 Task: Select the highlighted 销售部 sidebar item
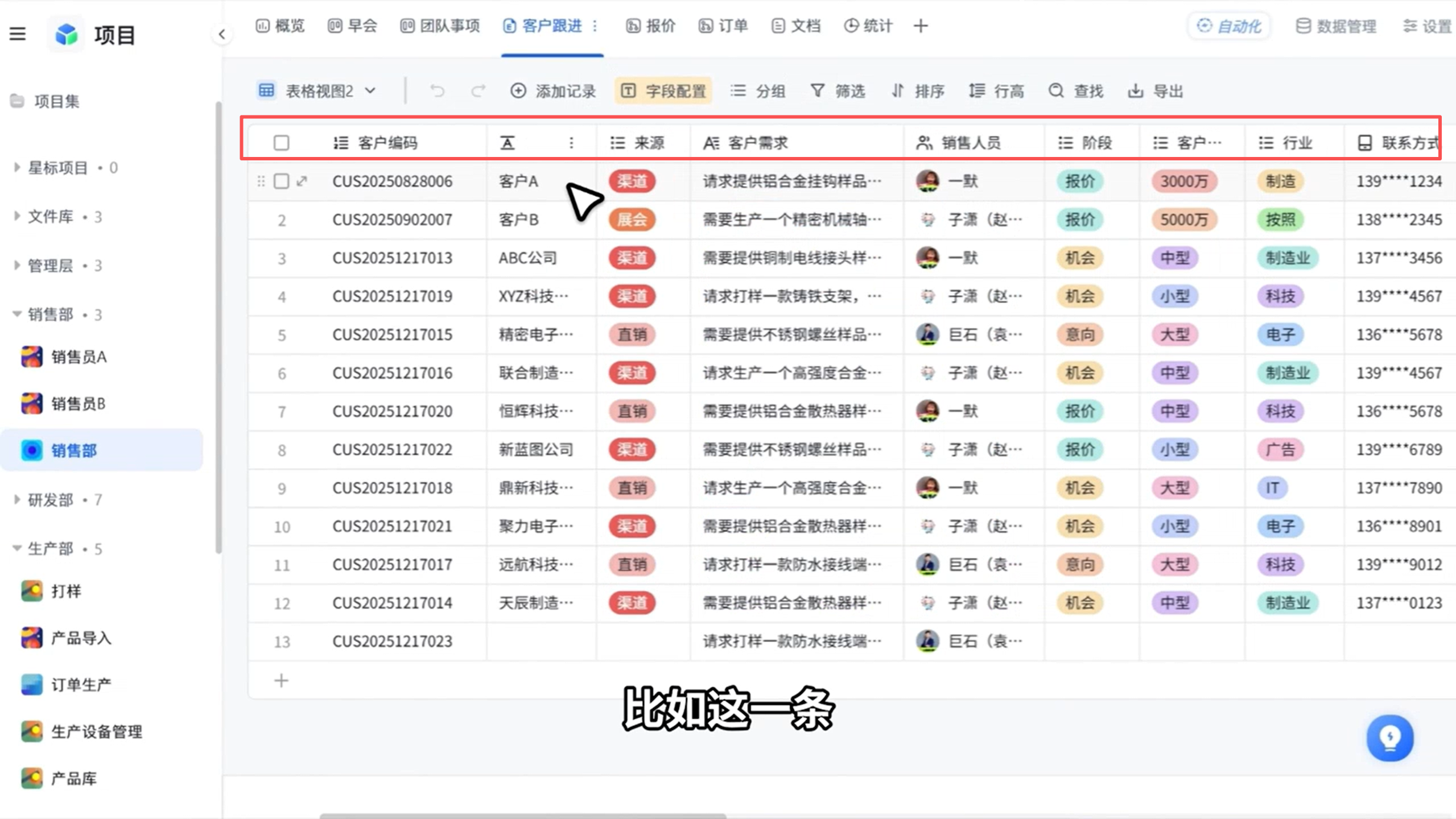click(x=102, y=450)
